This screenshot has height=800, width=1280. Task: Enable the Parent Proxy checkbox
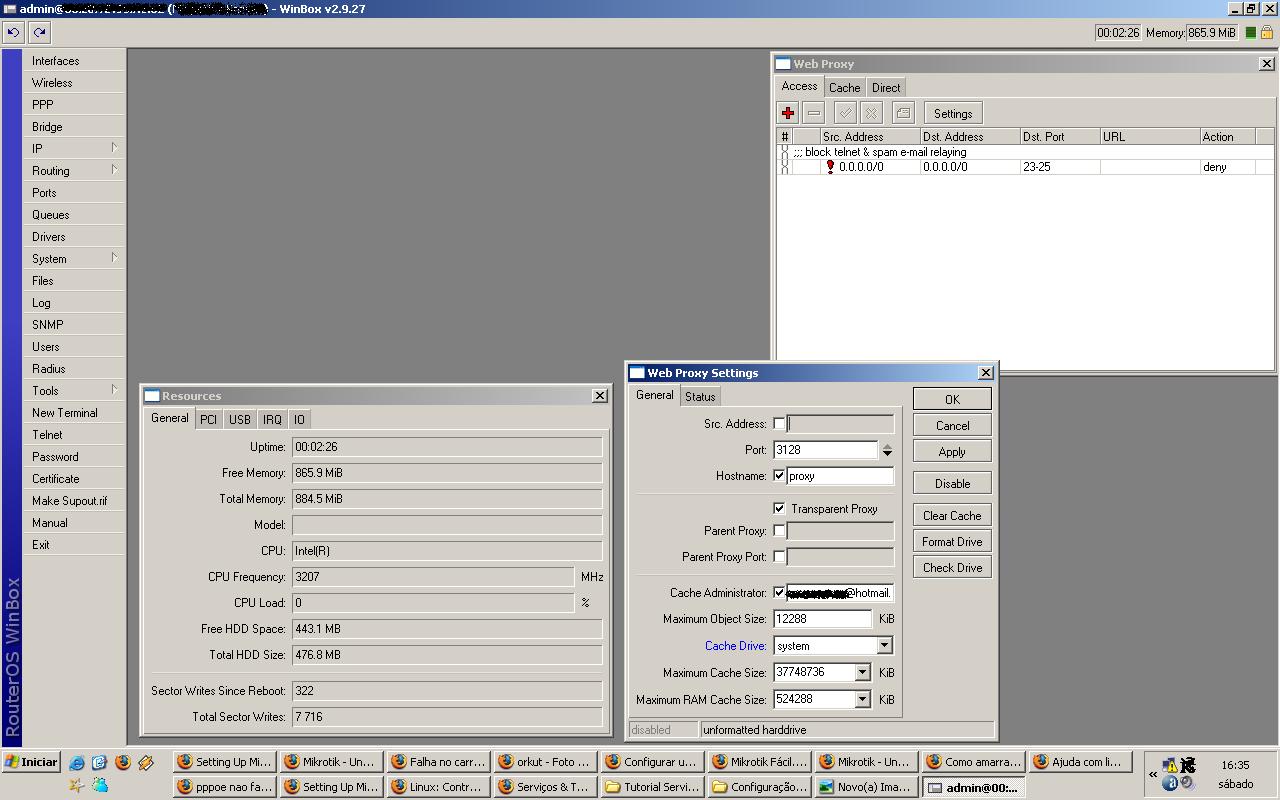coord(779,531)
